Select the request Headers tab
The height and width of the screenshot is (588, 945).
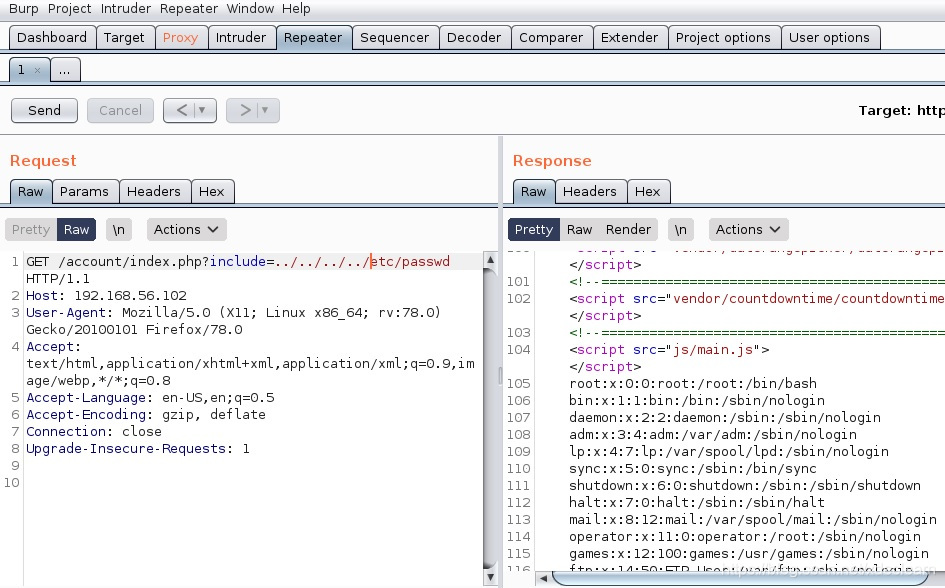coord(154,192)
